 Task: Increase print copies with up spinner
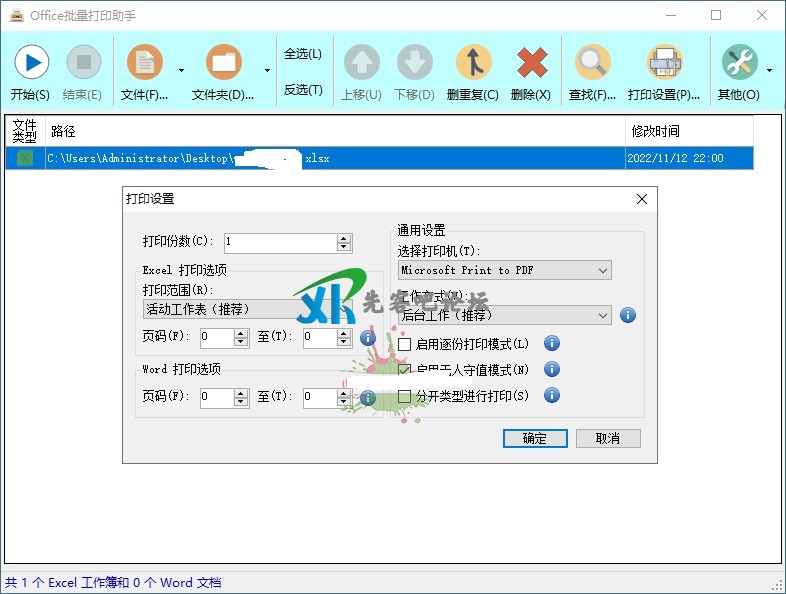pyautogui.click(x=345, y=238)
